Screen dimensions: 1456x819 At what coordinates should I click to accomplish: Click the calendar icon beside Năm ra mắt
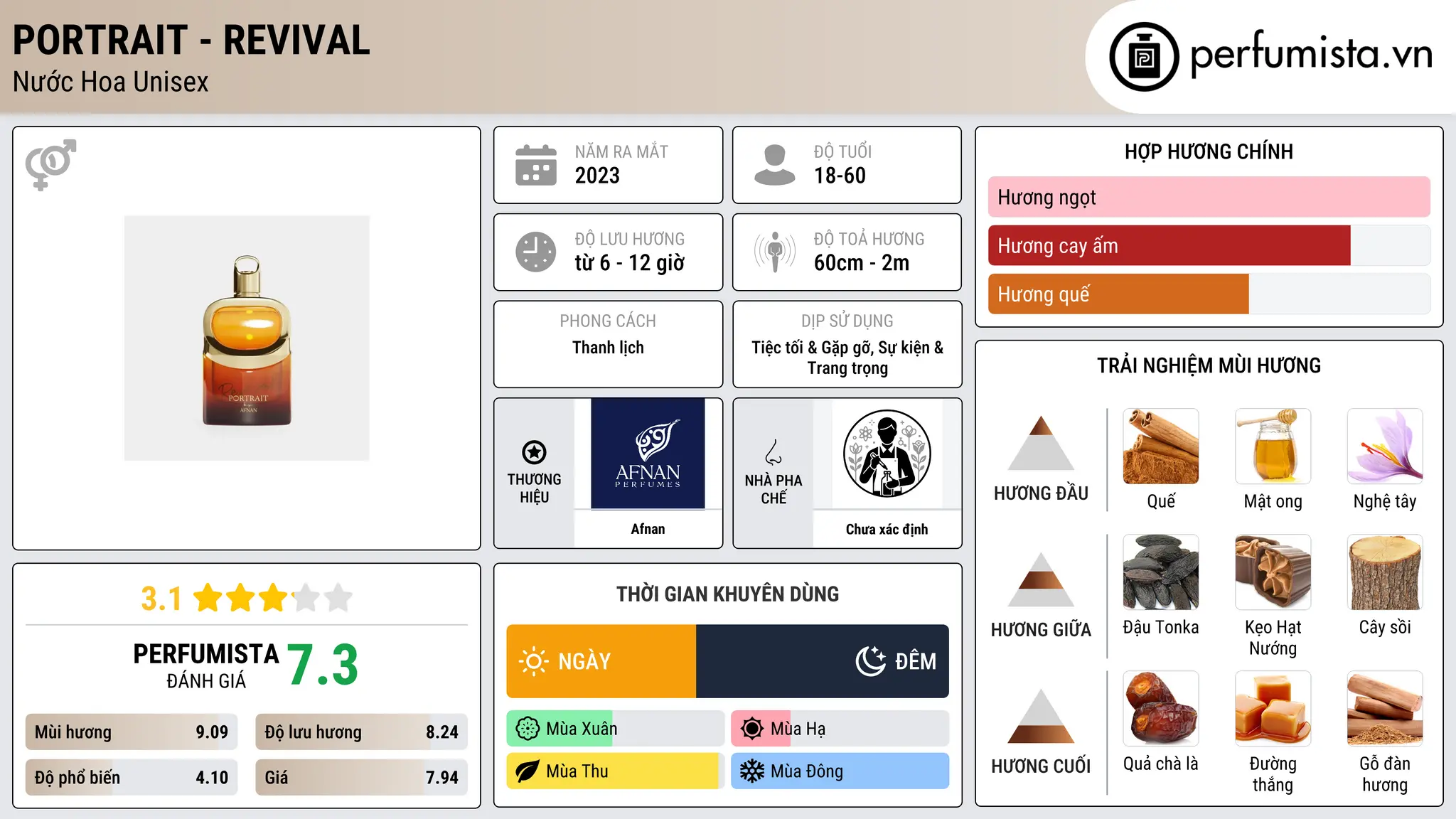pyautogui.click(x=536, y=165)
